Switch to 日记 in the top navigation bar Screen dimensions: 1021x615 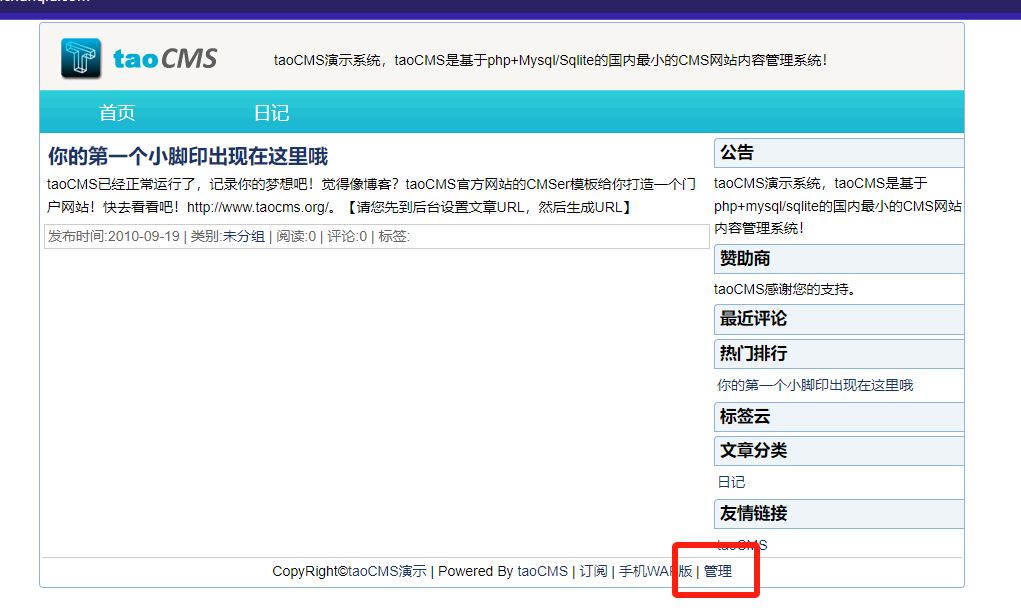[x=271, y=113]
